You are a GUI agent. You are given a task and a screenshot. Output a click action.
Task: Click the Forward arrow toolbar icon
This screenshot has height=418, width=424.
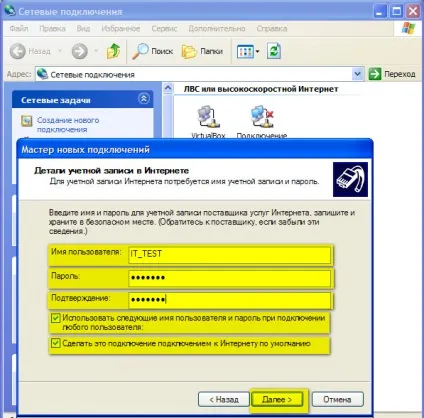tap(79, 51)
